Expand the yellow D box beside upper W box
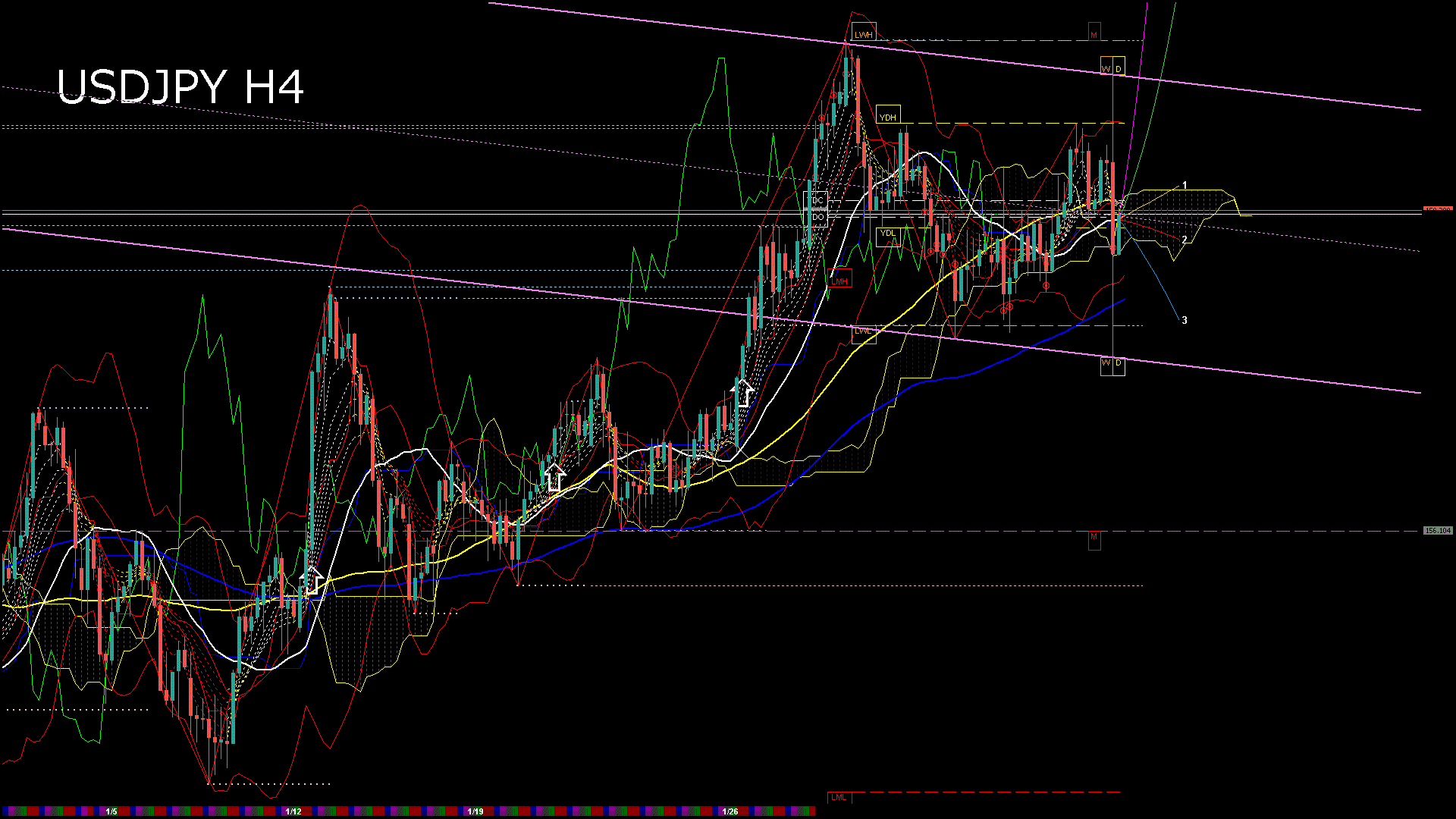This screenshot has height=819, width=1456. pyautogui.click(x=1120, y=67)
